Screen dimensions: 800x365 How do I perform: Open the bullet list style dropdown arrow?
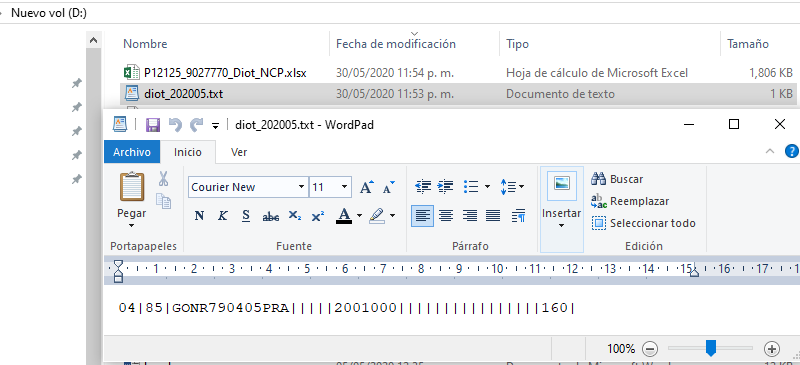coord(487,187)
